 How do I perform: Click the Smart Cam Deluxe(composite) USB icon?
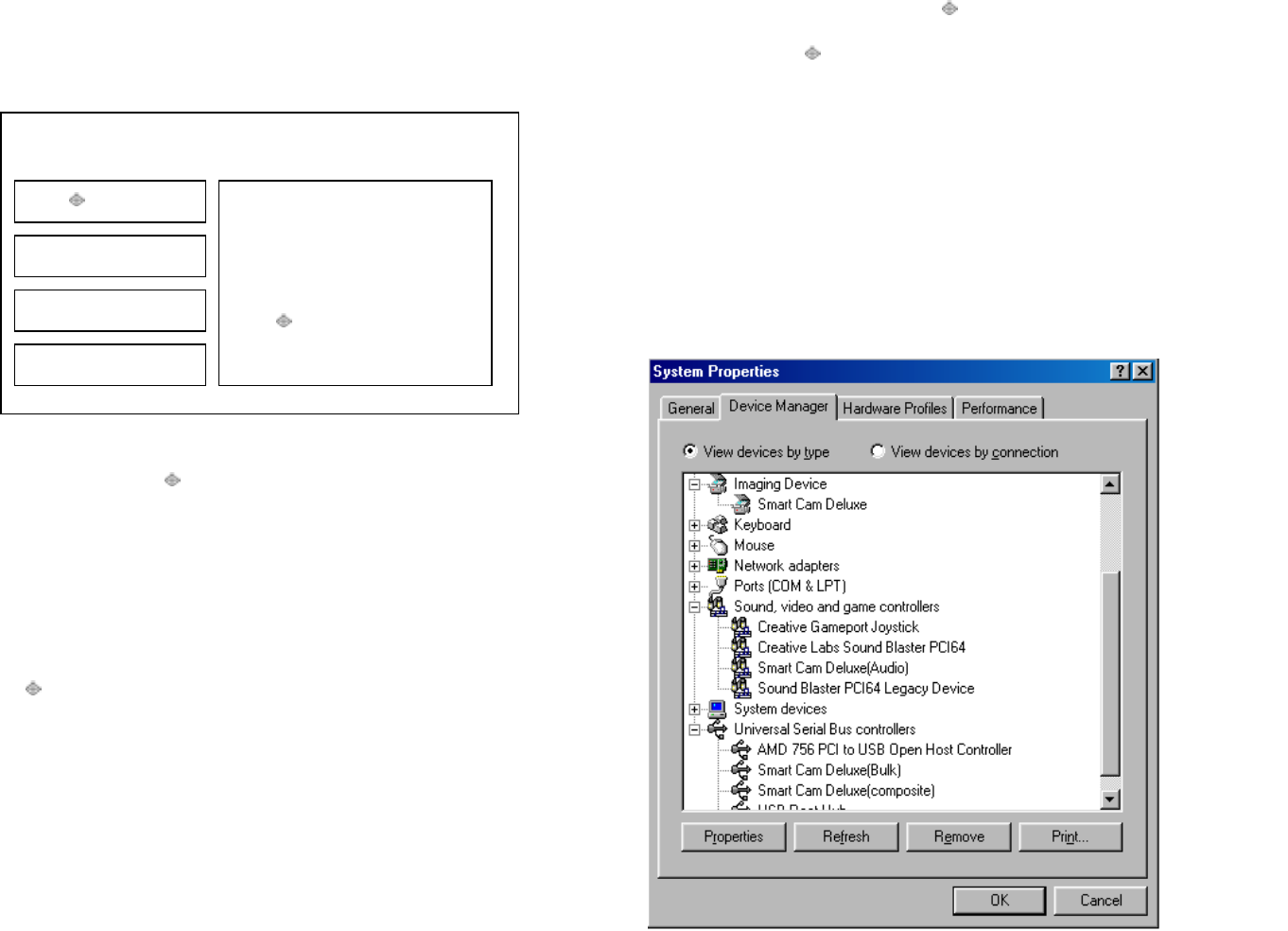(x=741, y=791)
